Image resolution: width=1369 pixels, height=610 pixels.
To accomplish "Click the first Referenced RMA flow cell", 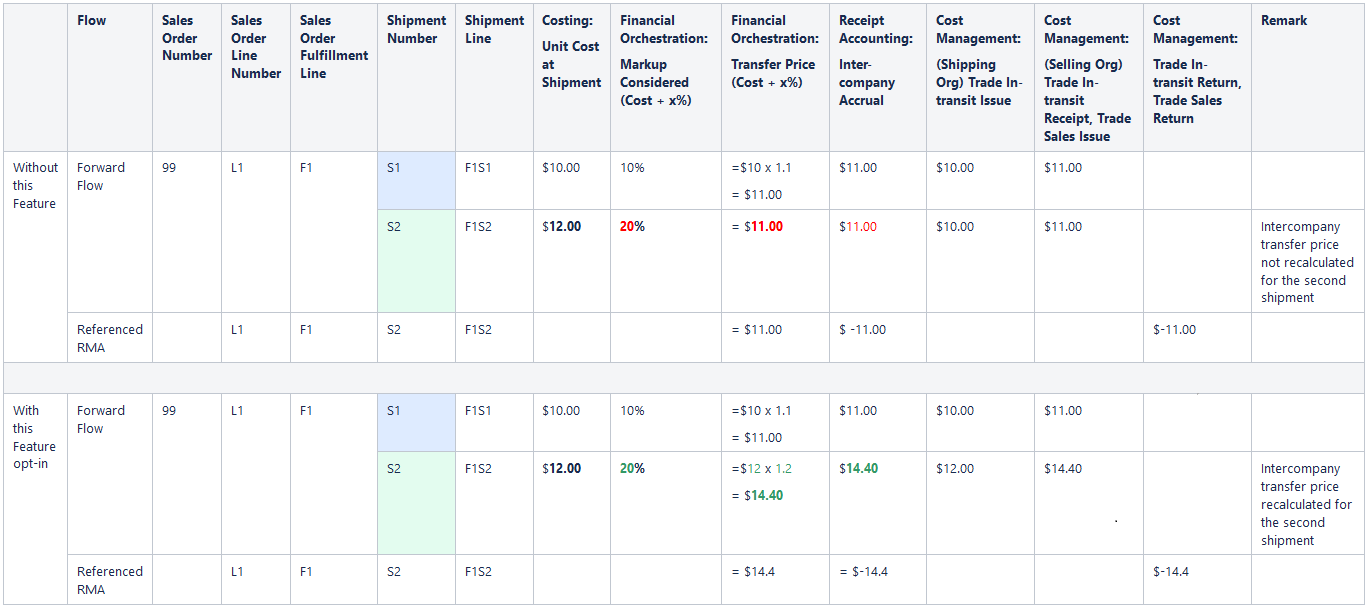I will 110,338.
